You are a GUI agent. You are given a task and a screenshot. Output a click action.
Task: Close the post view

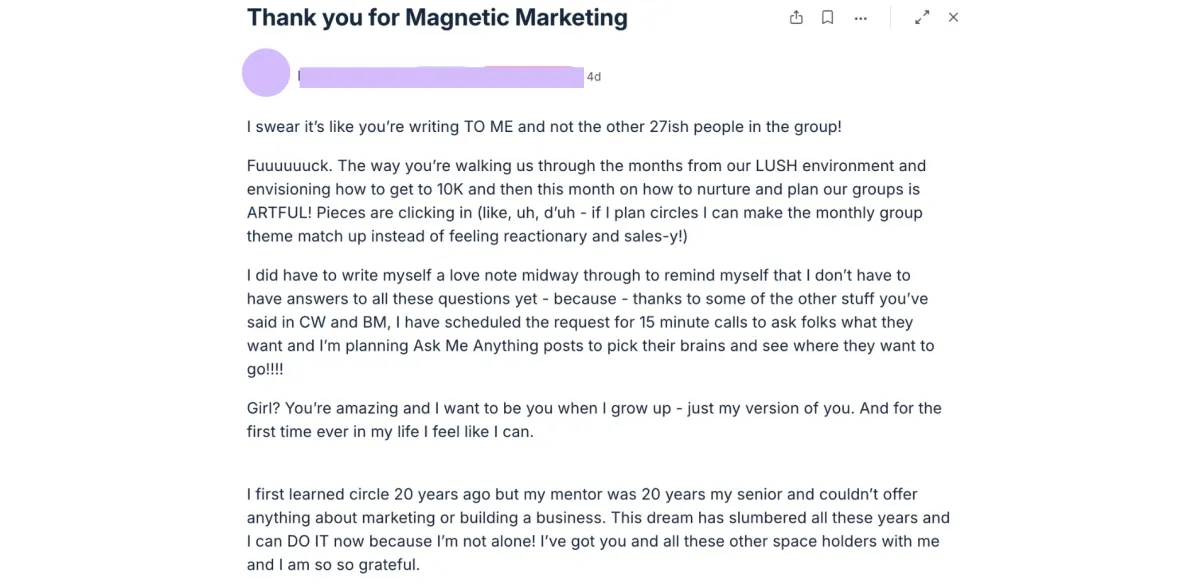(x=953, y=17)
